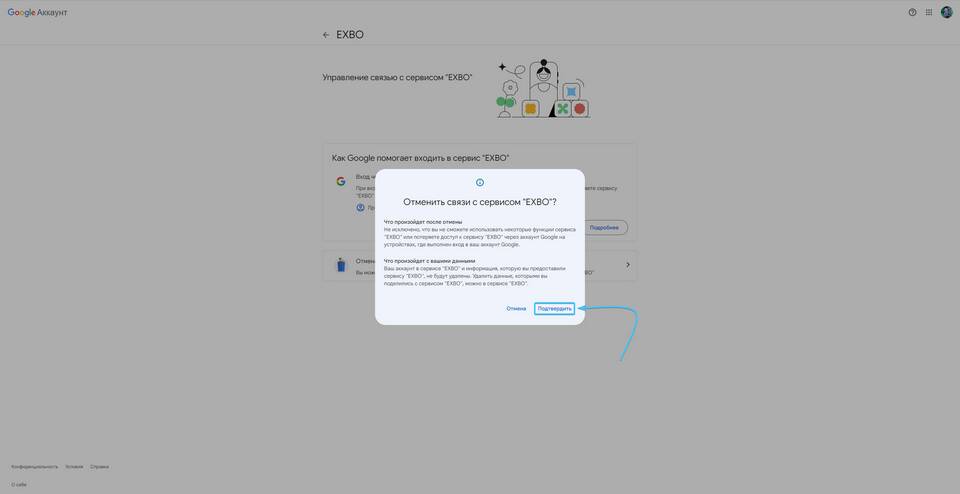This screenshot has height=494, width=960.
Task: Open the Google apps grid
Action: pos(929,12)
